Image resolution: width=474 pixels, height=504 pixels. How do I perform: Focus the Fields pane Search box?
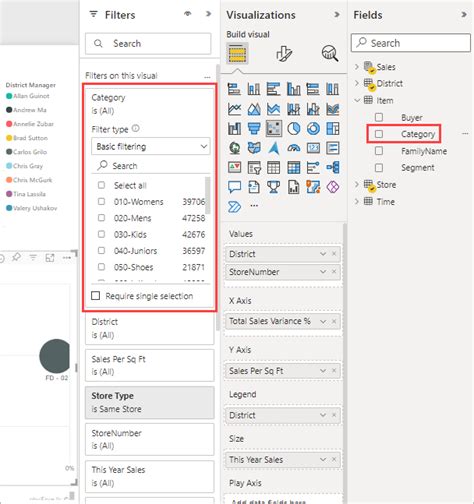click(x=411, y=43)
